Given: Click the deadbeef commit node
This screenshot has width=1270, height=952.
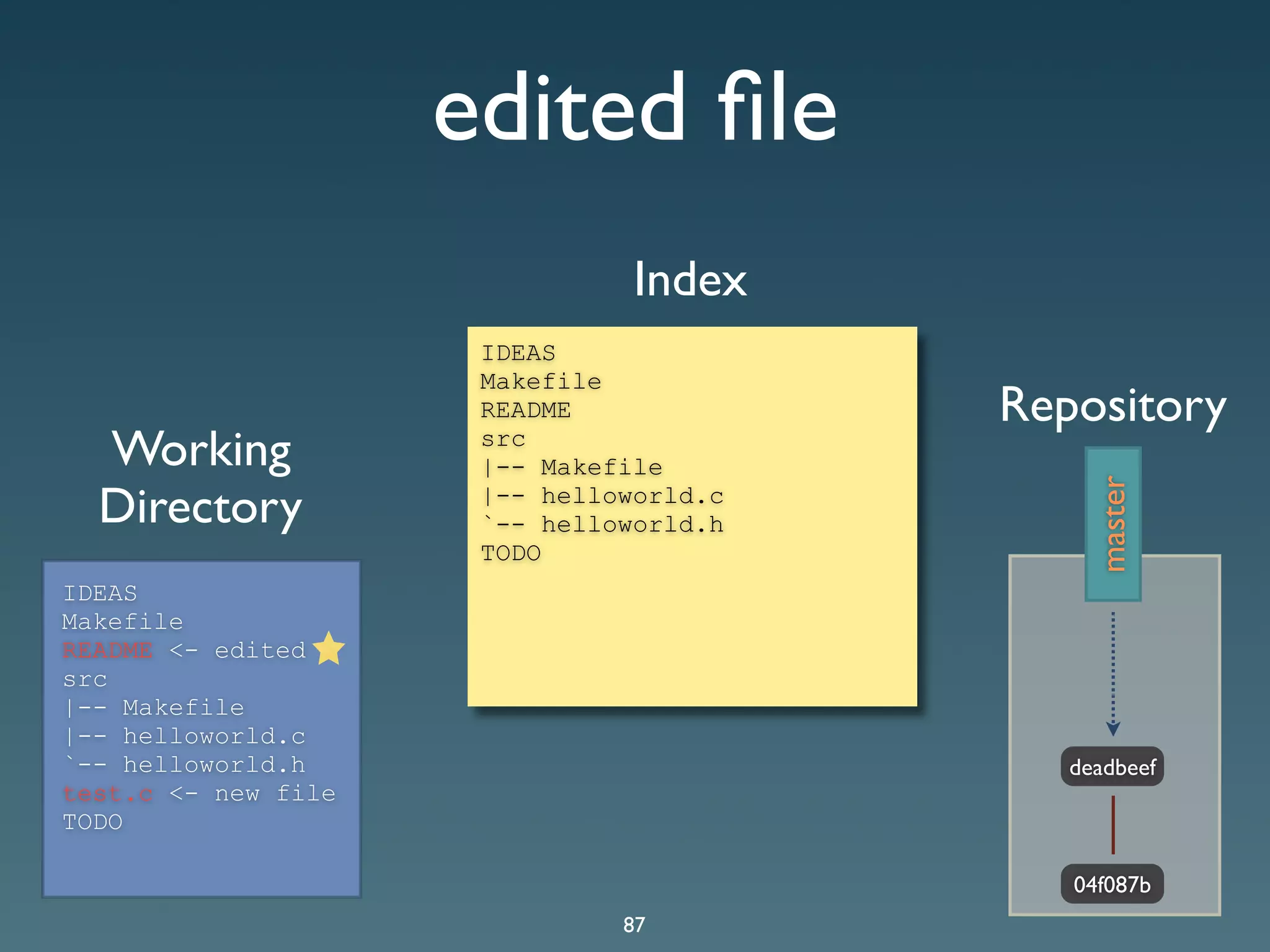Looking at the screenshot, I should click(1112, 767).
